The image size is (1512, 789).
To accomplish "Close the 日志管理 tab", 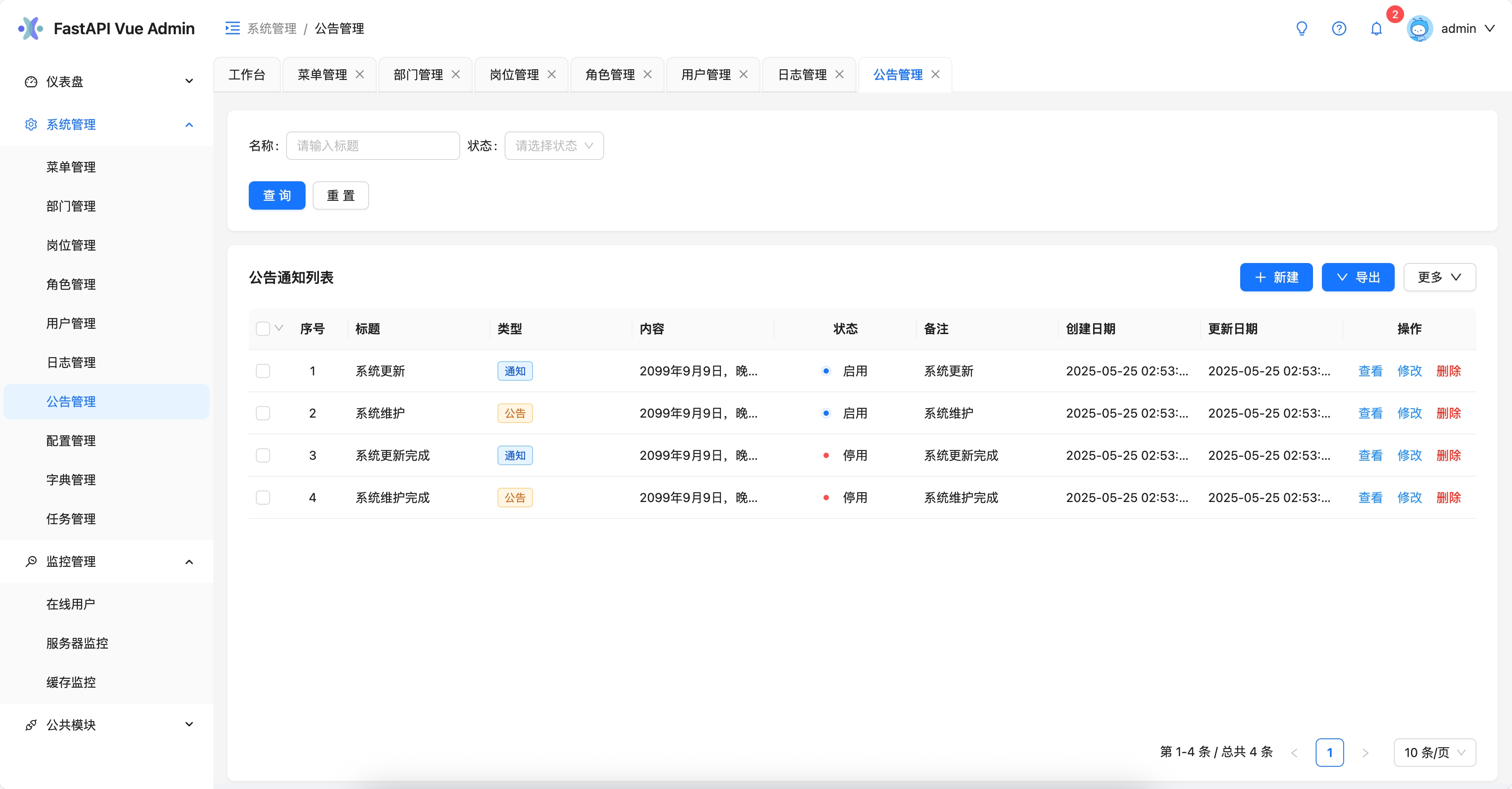I will coord(840,75).
